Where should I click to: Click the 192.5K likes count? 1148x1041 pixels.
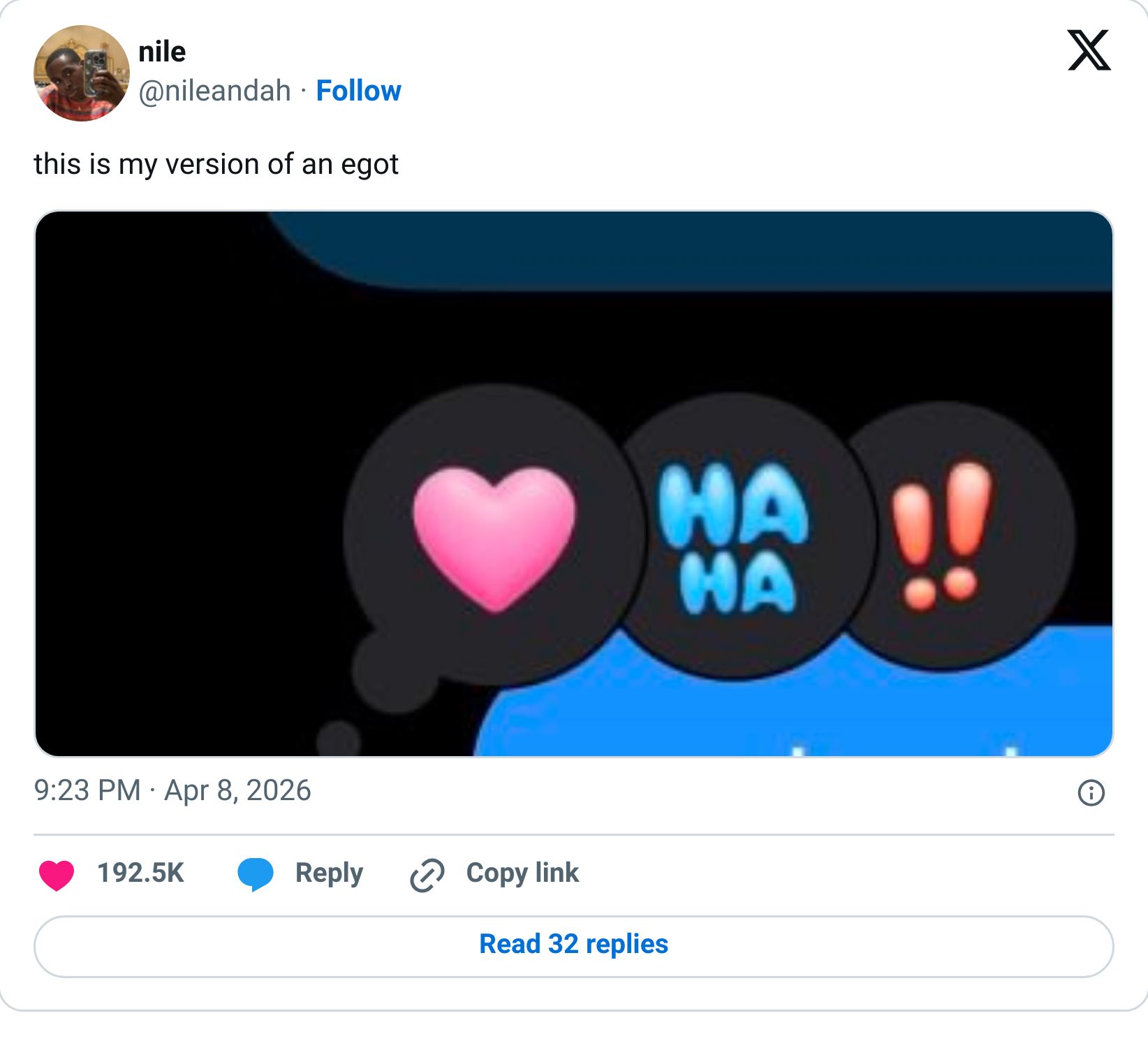pyautogui.click(x=140, y=873)
